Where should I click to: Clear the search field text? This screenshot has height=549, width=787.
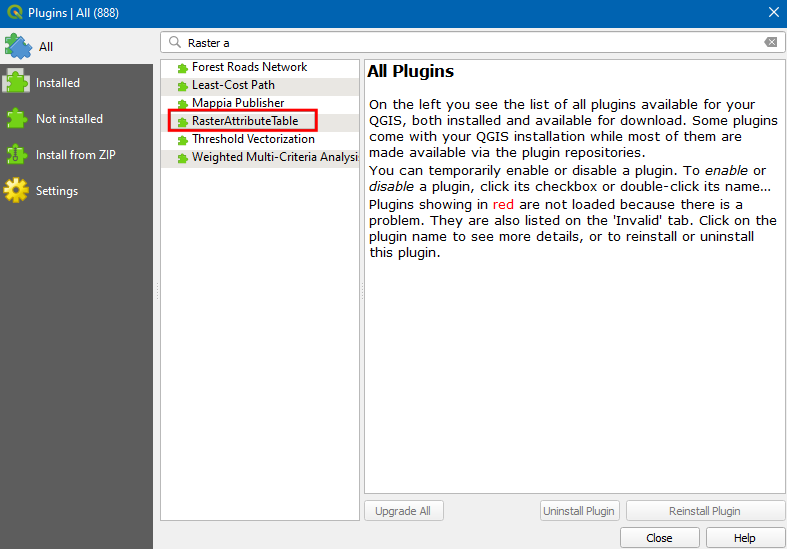coord(770,43)
